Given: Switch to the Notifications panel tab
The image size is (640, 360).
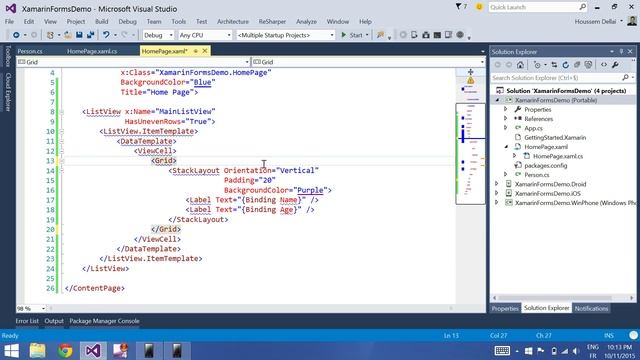Looking at the screenshot, I should point(591,309).
